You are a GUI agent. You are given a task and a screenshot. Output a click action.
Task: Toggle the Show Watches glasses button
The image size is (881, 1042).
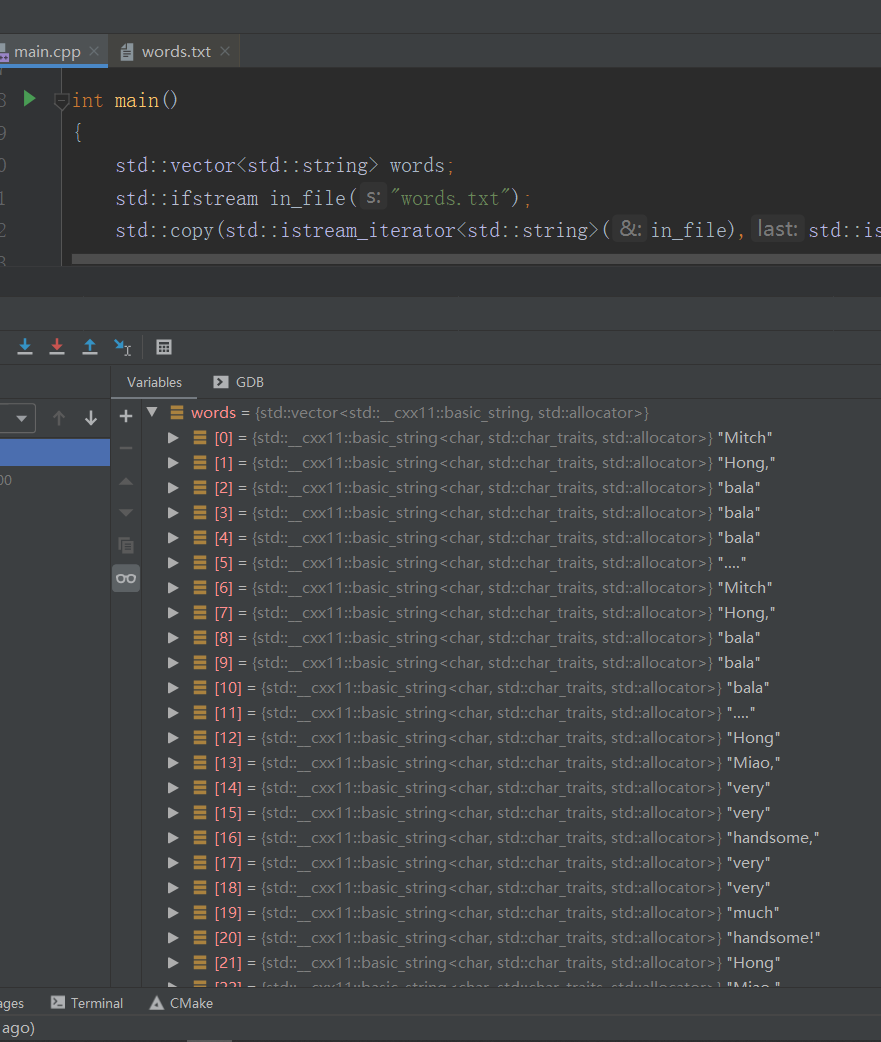tap(126, 578)
